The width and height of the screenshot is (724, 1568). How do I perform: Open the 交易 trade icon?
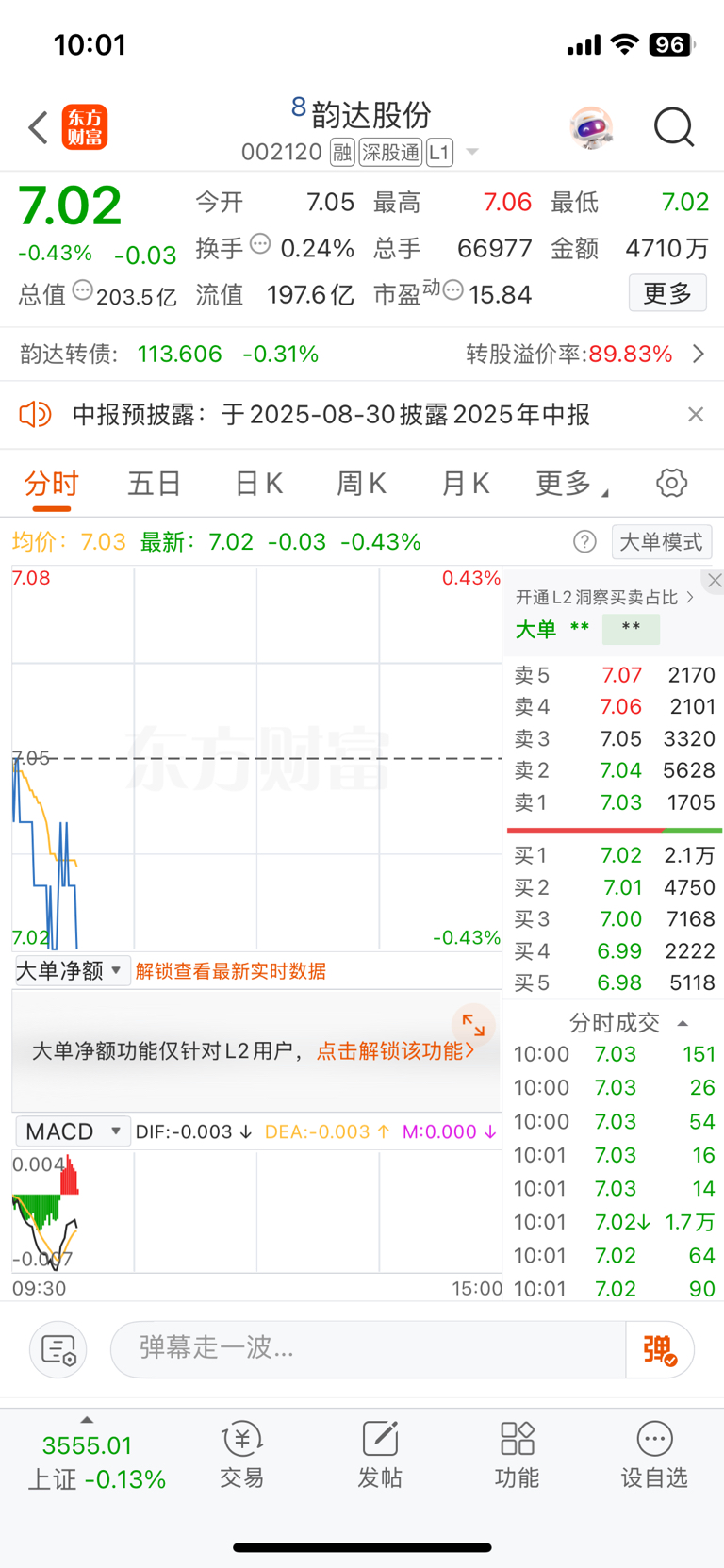coord(242,1456)
